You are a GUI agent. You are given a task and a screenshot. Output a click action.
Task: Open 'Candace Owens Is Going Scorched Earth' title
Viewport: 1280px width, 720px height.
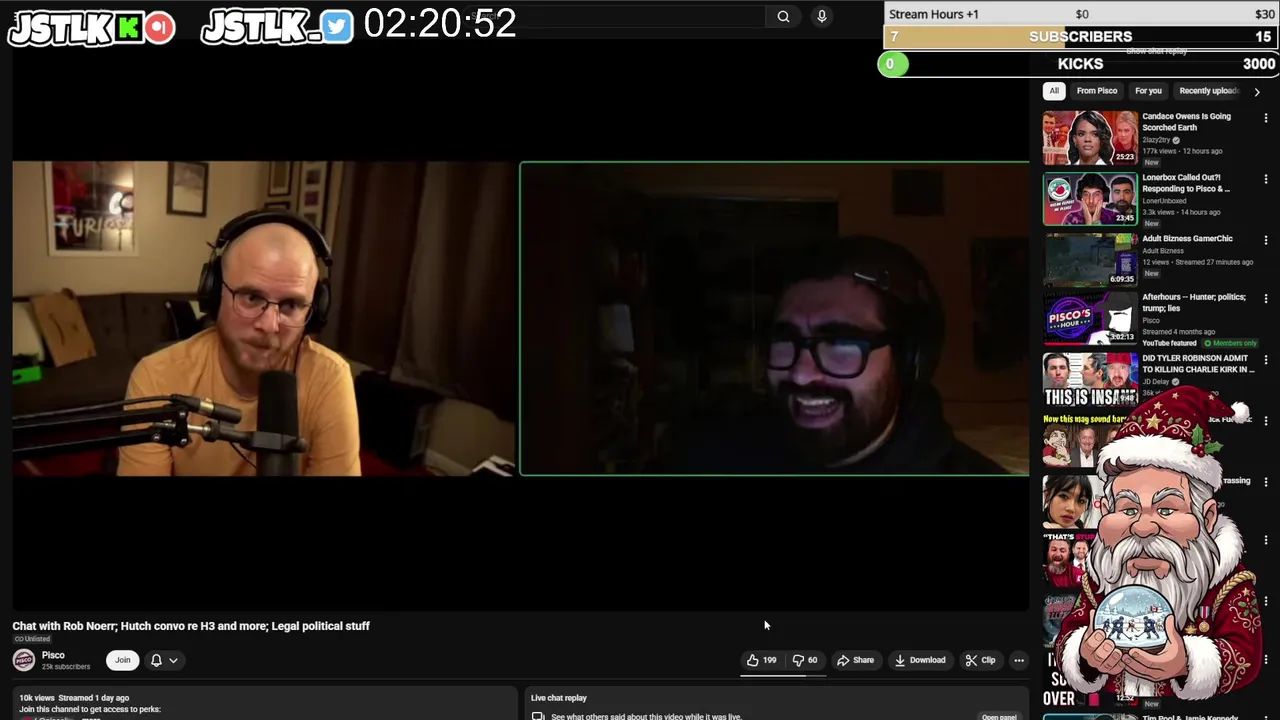1186,122
